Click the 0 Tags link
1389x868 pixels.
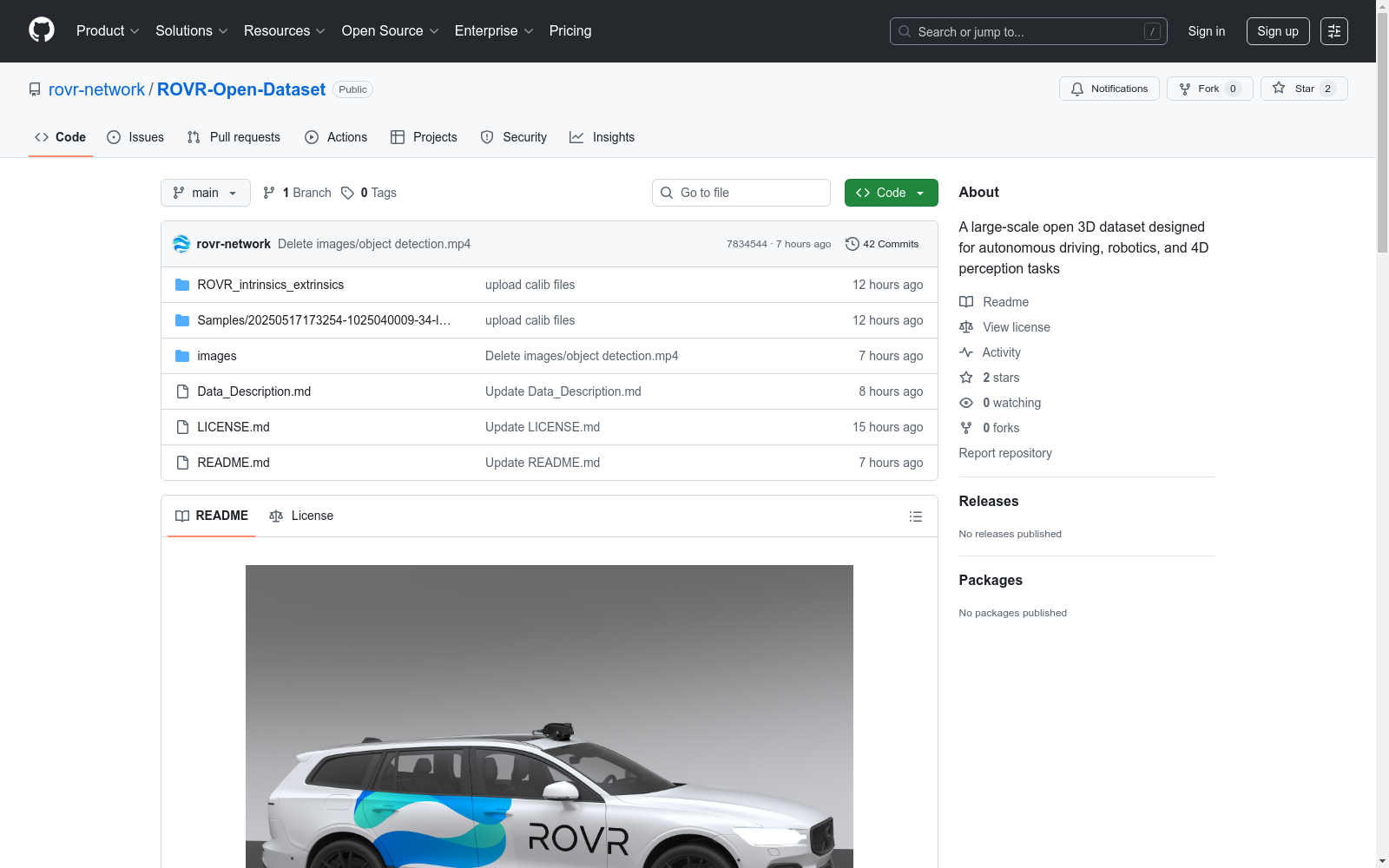(369, 193)
